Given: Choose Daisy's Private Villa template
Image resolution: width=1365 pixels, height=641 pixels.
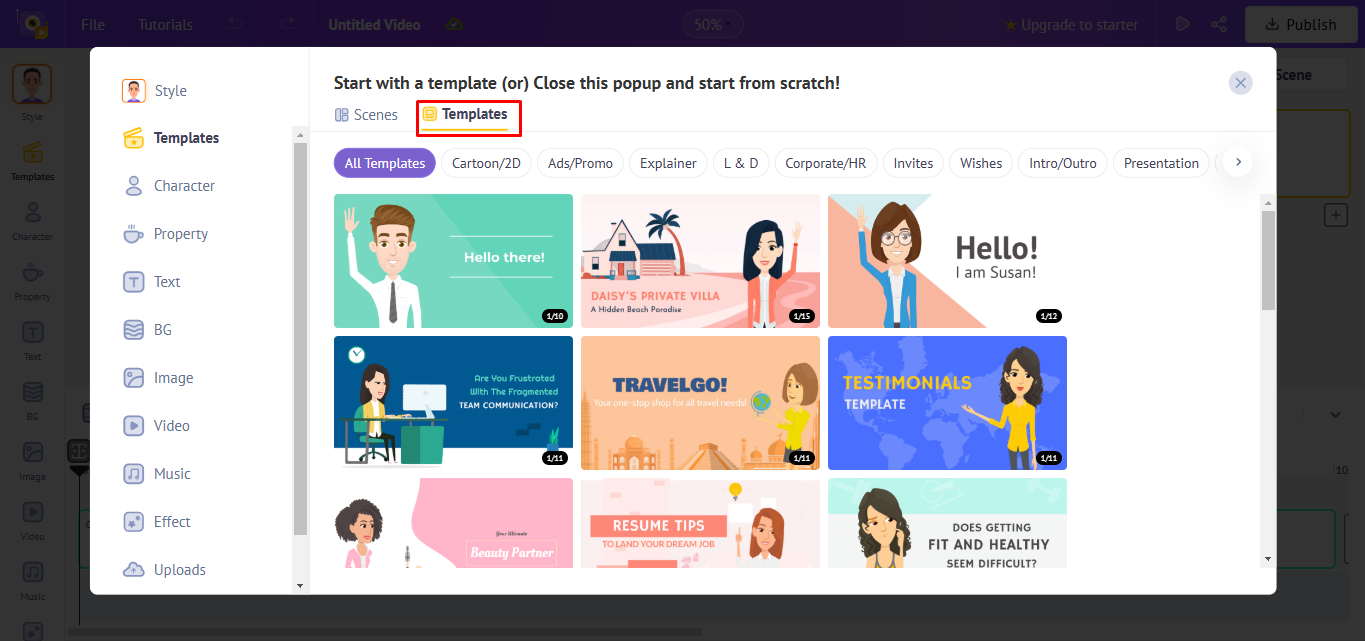Looking at the screenshot, I should pyautogui.click(x=700, y=261).
